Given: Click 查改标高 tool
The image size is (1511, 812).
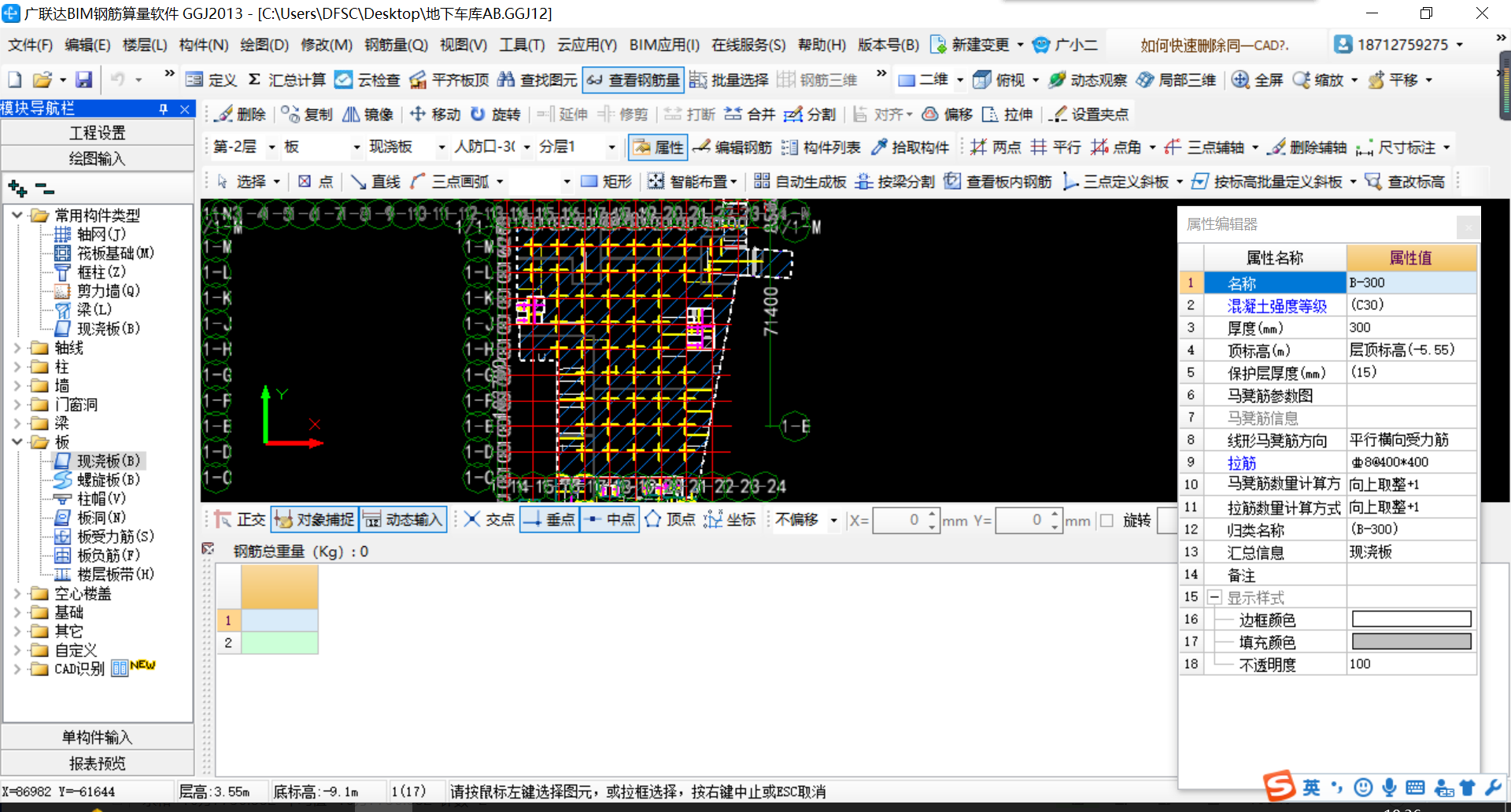Looking at the screenshot, I should coord(1405,182).
